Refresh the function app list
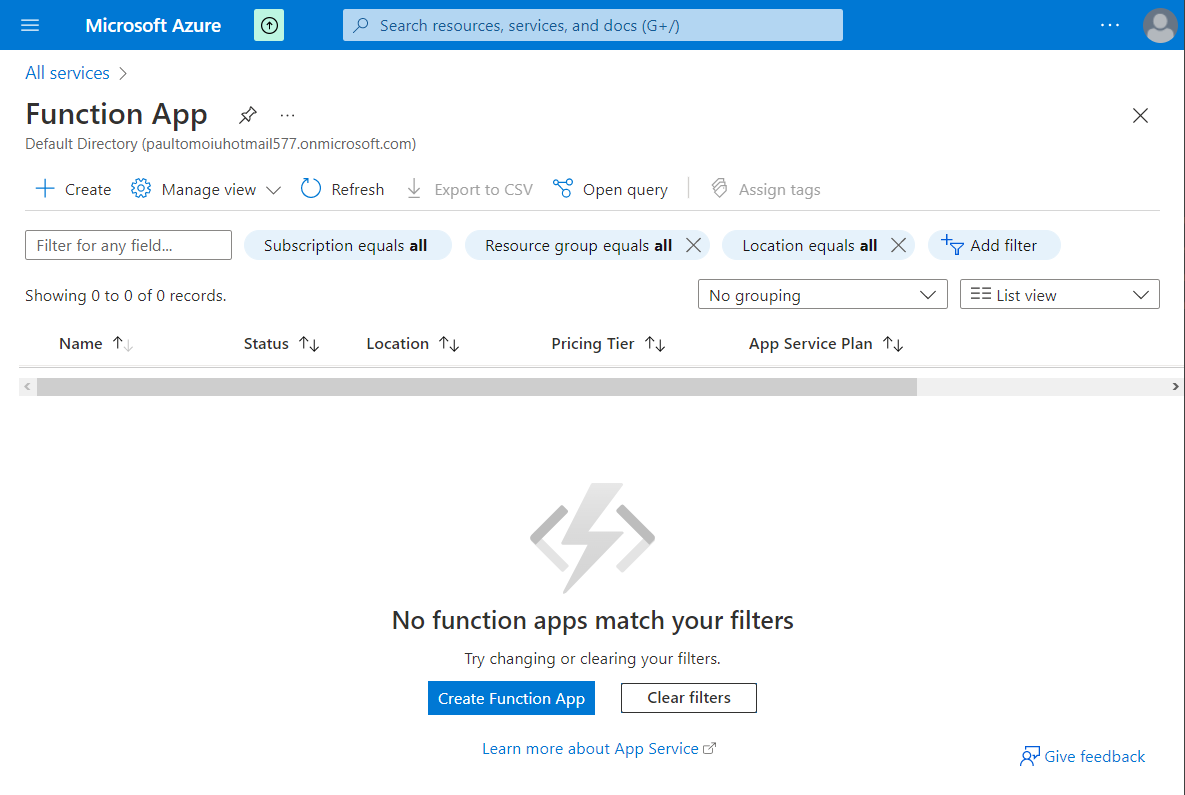The width and height of the screenshot is (1185, 795). [x=342, y=189]
